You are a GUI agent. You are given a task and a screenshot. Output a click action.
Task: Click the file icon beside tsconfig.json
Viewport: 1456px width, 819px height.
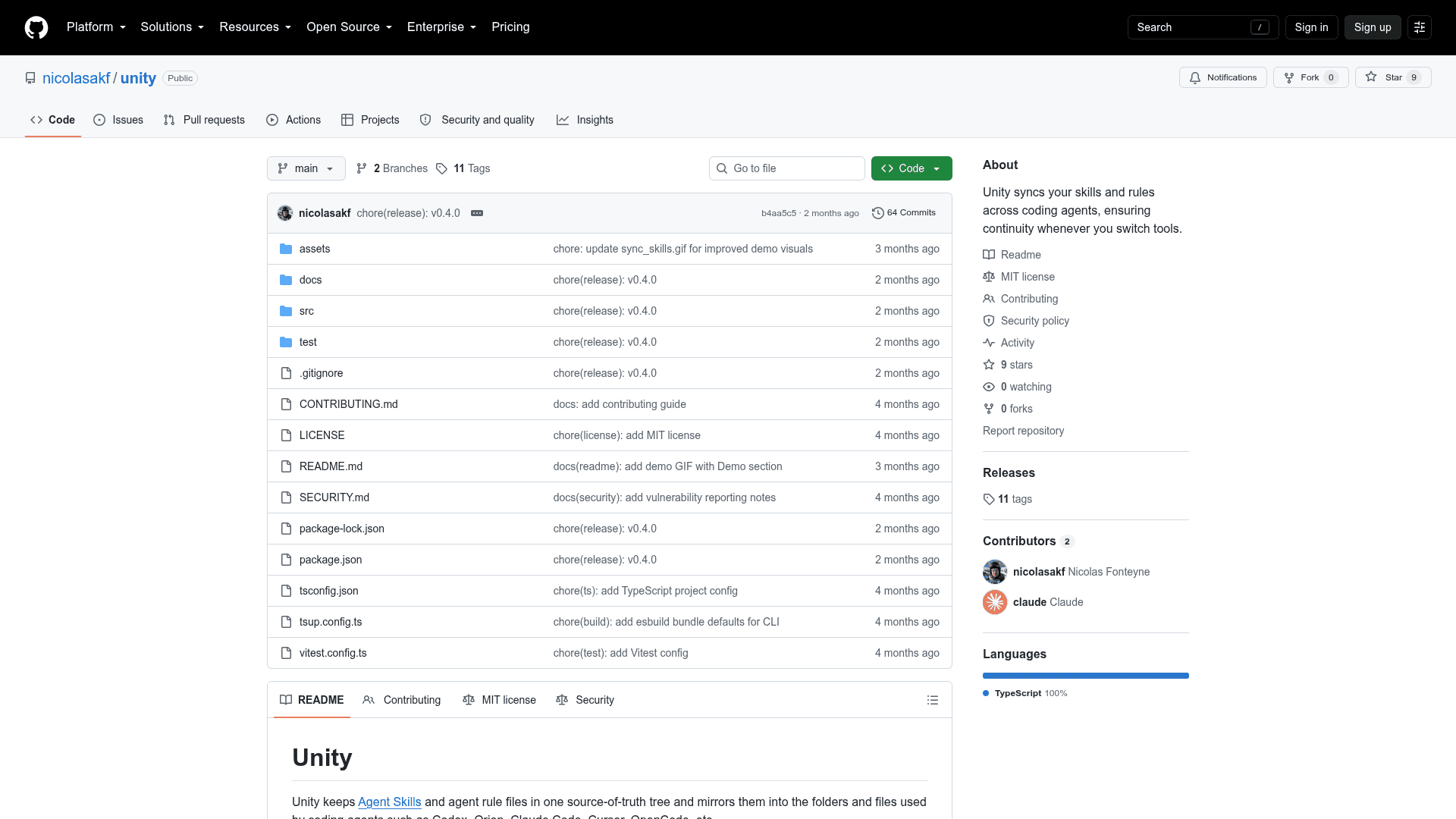coord(286,591)
